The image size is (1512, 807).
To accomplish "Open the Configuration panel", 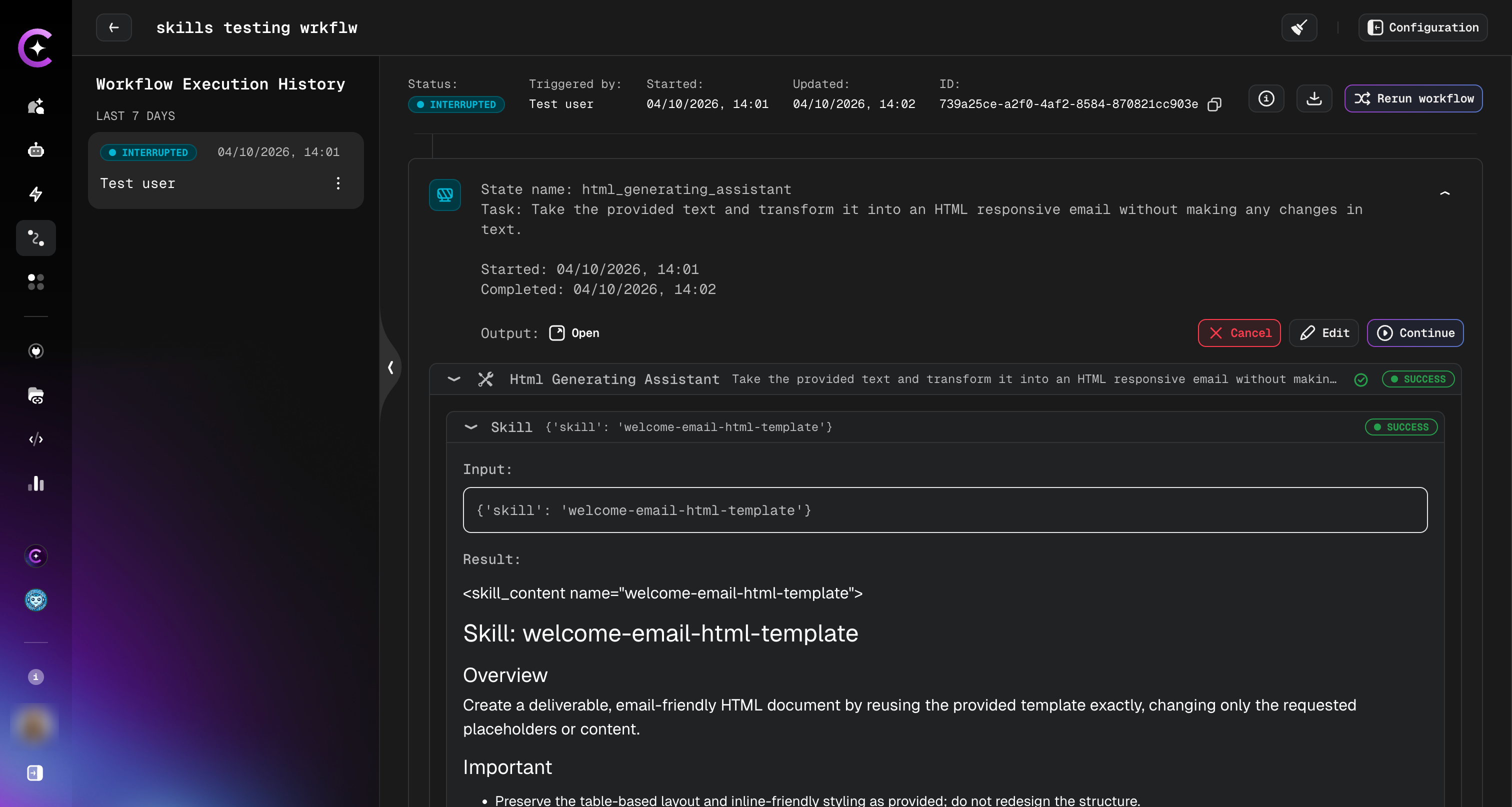I will pos(1423,27).
